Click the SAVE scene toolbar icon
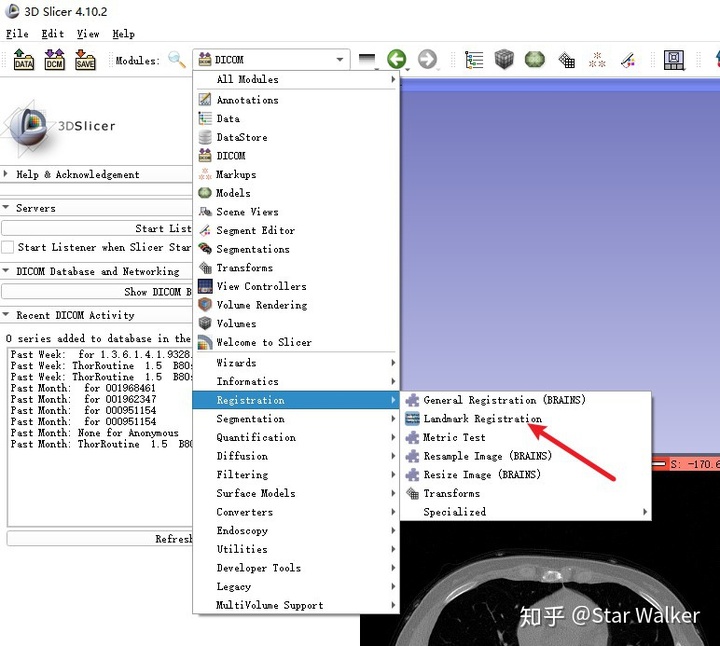 click(x=85, y=60)
